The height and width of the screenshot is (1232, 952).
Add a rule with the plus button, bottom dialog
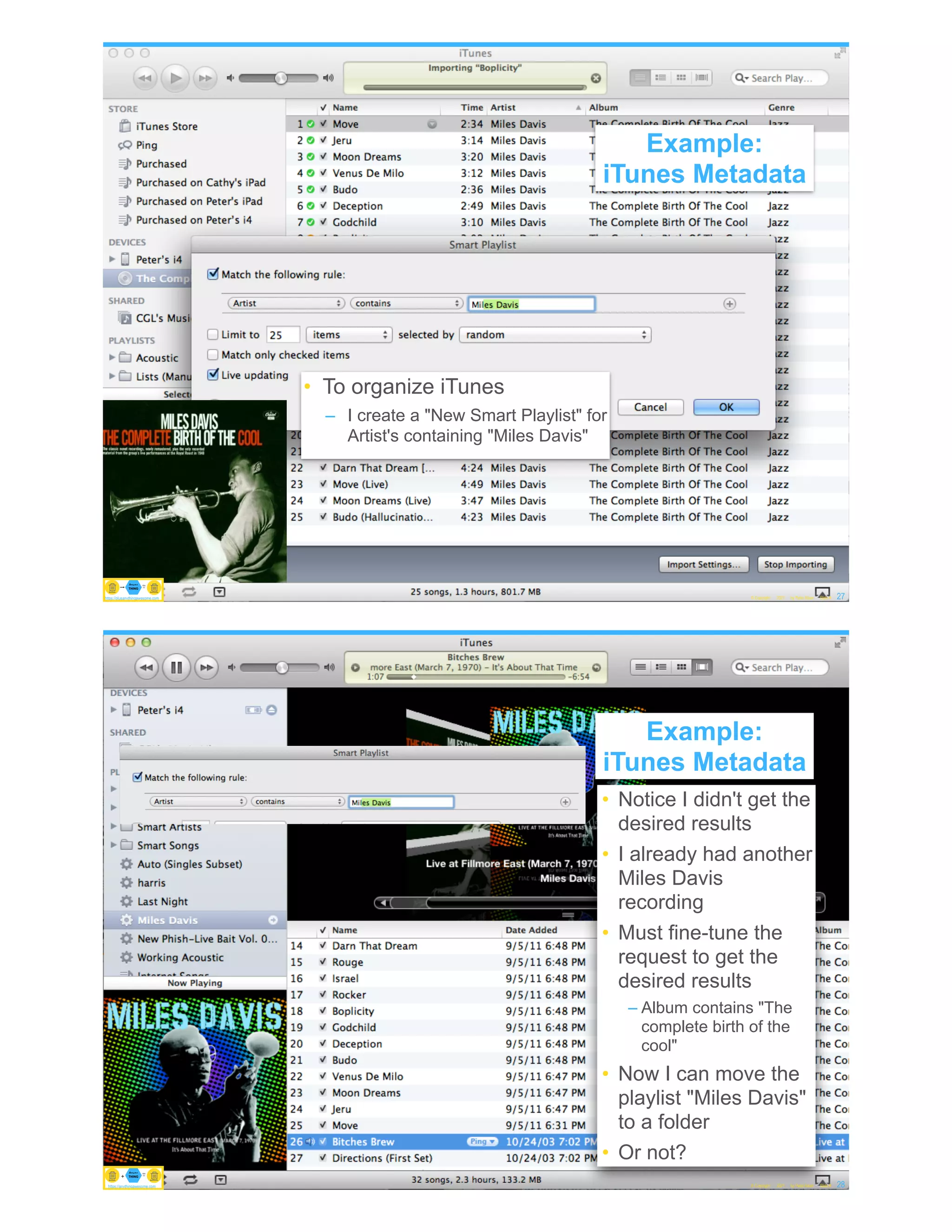click(565, 802)
